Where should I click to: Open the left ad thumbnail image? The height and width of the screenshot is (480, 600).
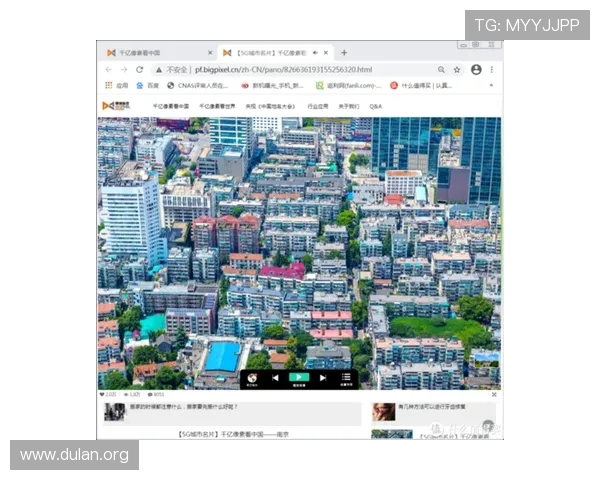coord(114,412)
